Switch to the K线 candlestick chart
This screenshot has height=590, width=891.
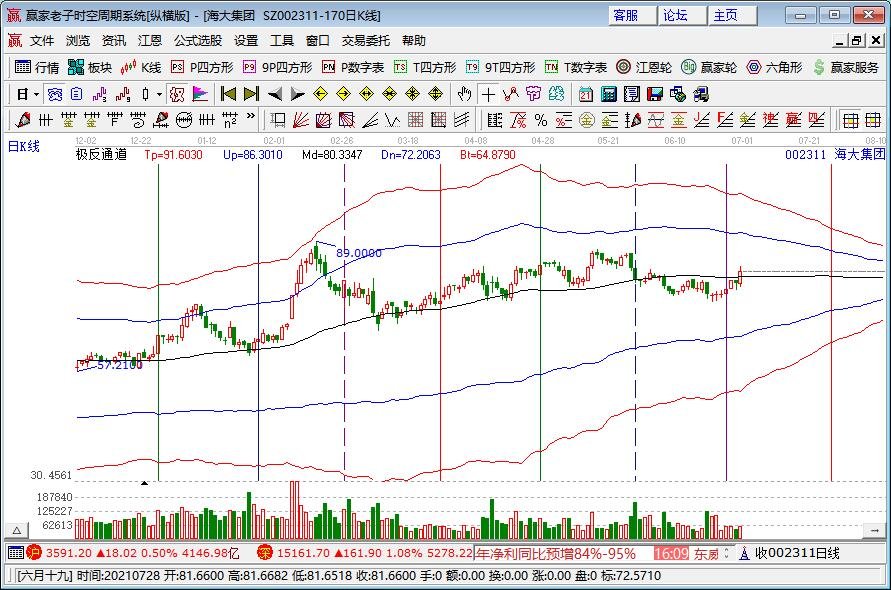coord(141,67)
